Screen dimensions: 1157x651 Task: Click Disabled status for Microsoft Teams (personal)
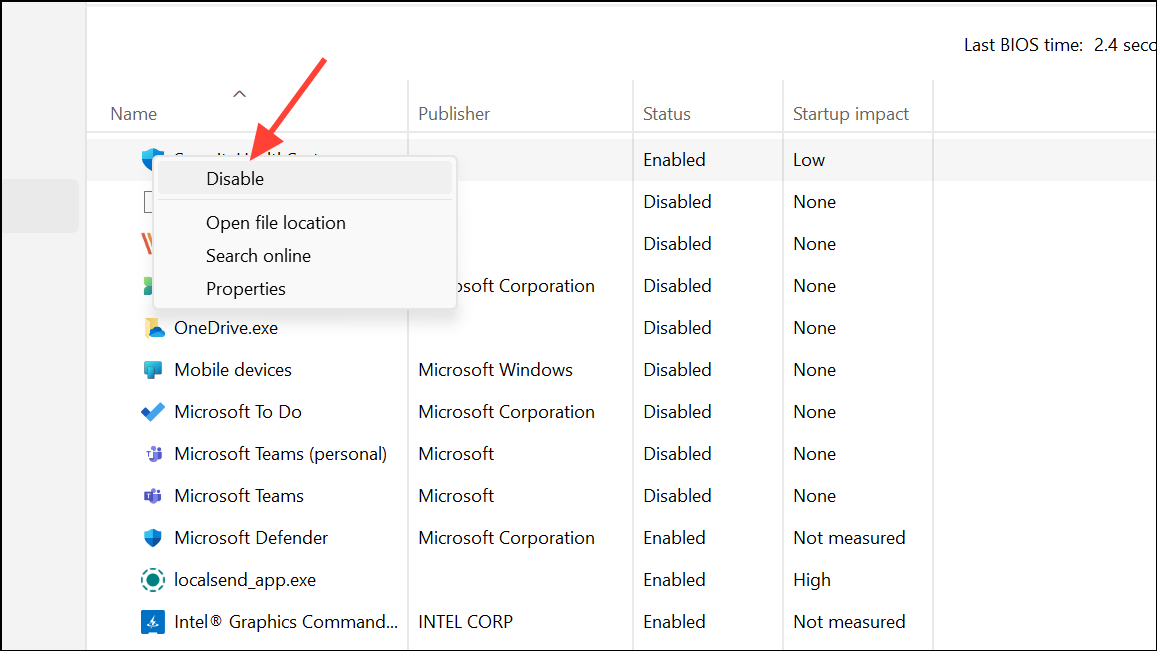coord(677,454)
